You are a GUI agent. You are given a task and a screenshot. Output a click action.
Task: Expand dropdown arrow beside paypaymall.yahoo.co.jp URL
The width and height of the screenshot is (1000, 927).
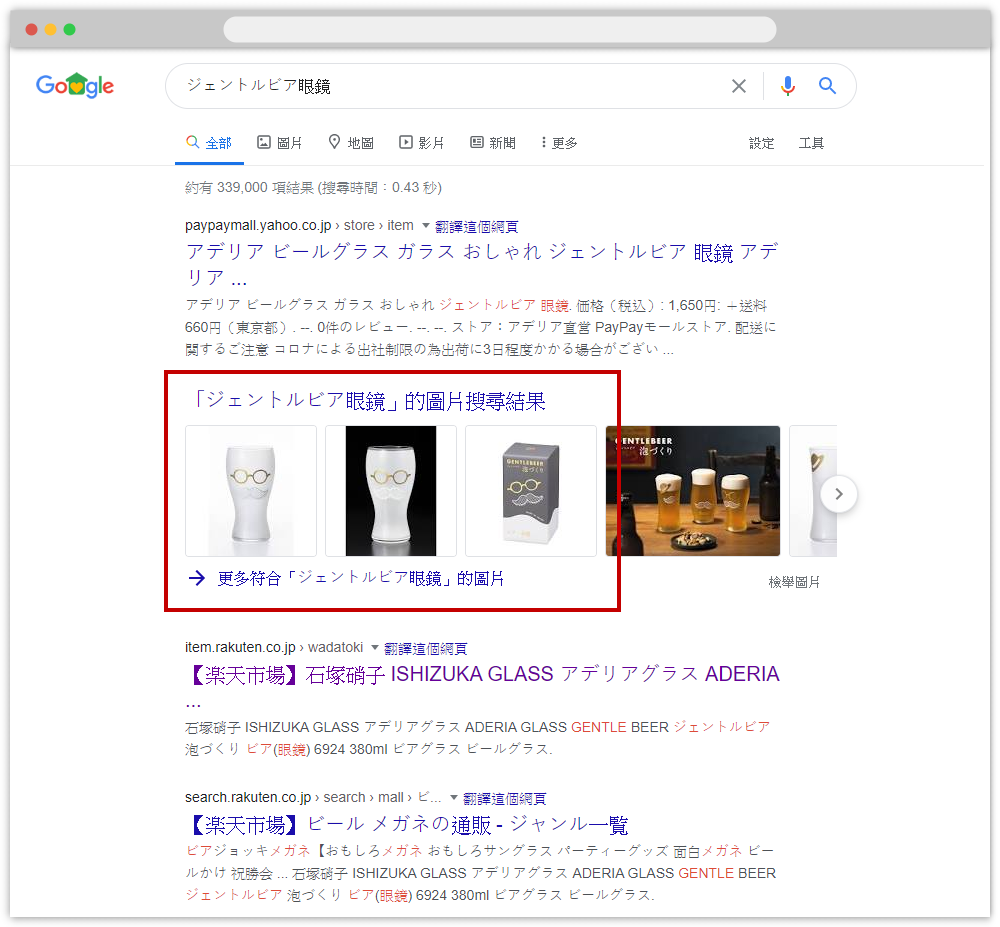426,226
